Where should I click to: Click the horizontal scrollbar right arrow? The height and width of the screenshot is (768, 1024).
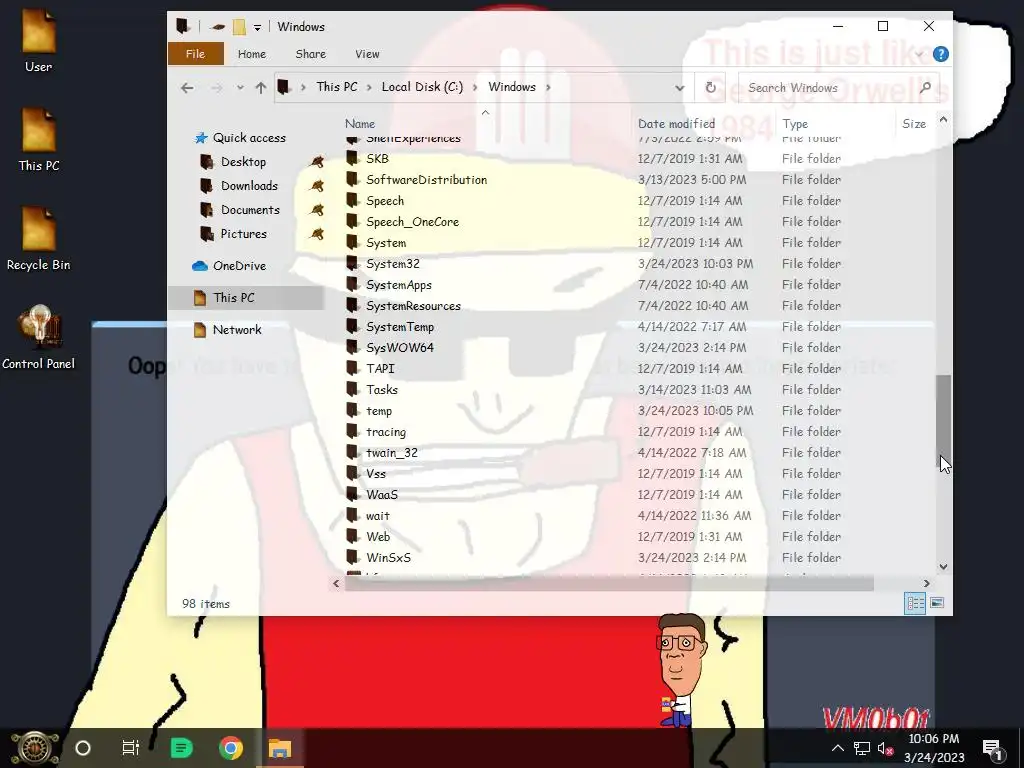point(926,583)
